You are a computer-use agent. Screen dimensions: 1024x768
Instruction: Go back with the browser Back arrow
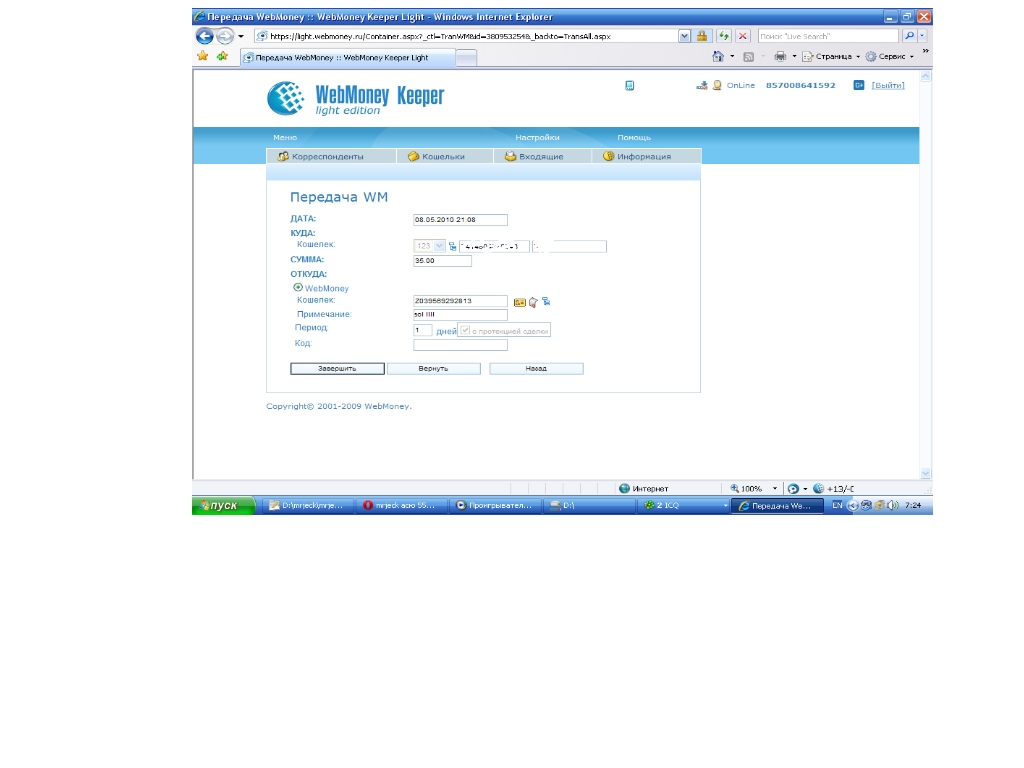point(204,37)
